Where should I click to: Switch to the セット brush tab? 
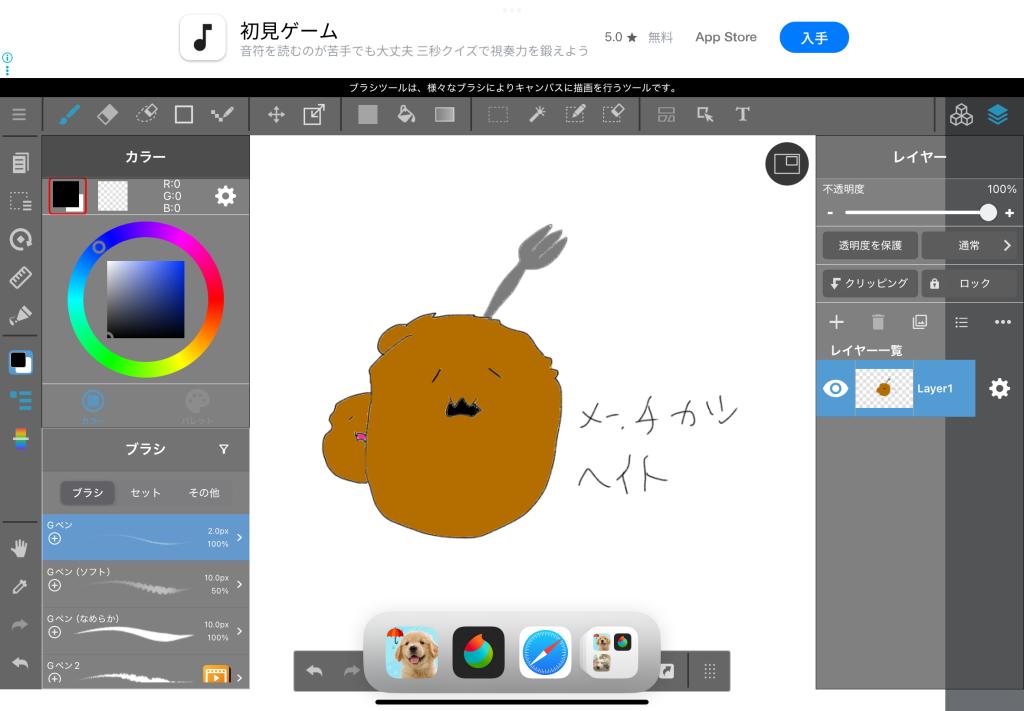[146, 493]
